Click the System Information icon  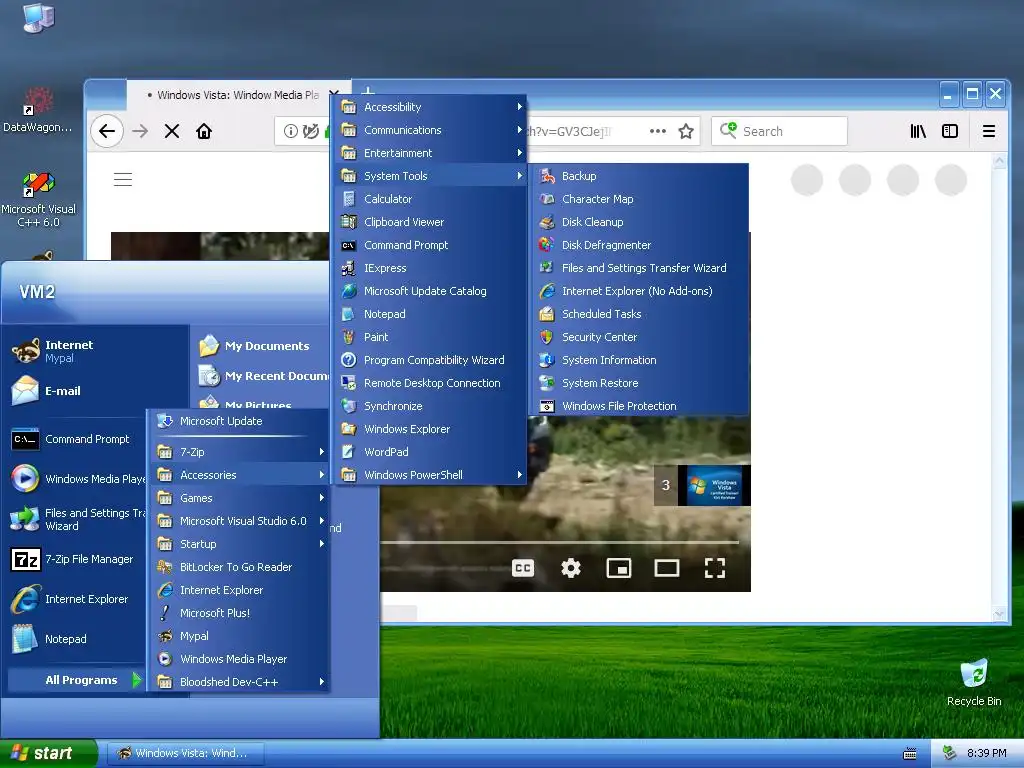click(x=547, y=360)
